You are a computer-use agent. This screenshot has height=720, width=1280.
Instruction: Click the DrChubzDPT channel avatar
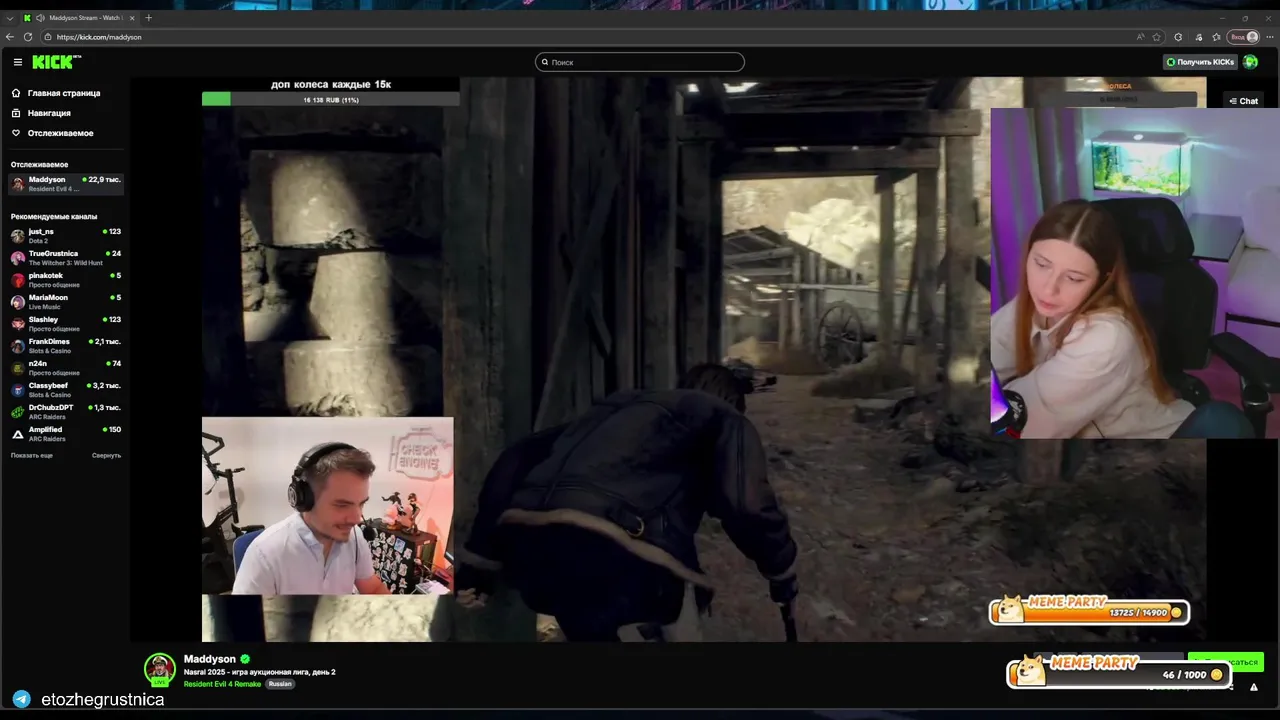point(18,412)
